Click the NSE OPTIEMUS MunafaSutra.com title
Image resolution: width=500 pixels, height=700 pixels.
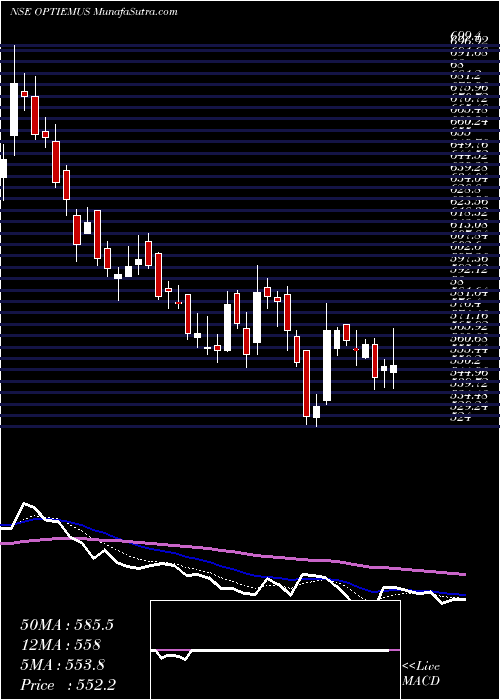click(94, 12)
